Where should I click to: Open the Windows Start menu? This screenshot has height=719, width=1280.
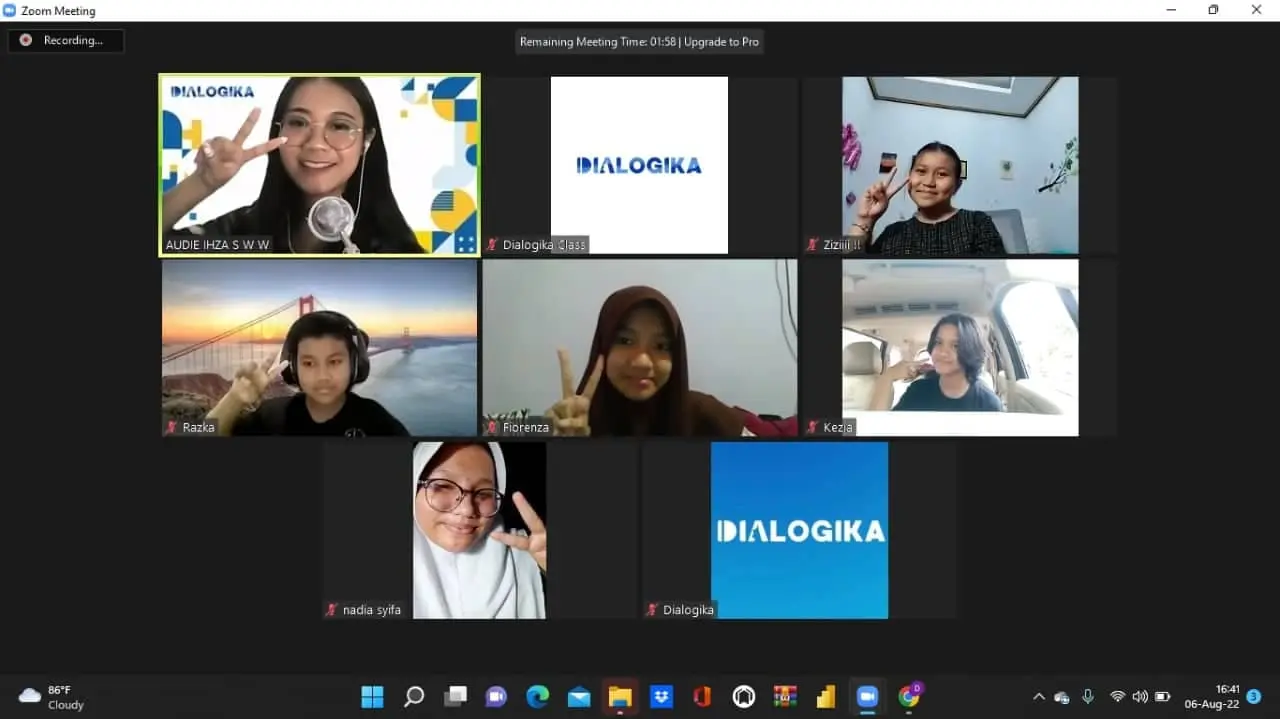372,697
